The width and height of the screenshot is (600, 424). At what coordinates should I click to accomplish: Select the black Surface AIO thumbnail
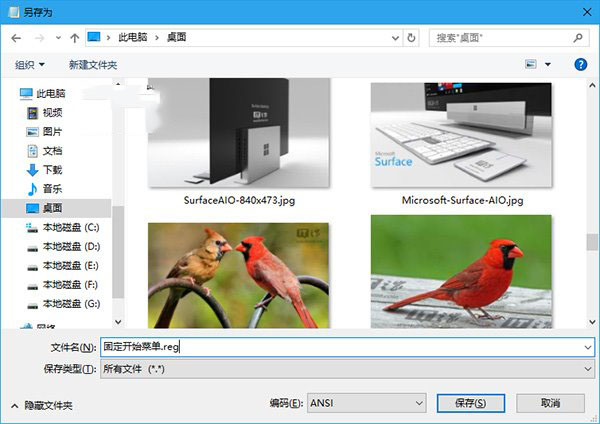pyautogui.click(x=239, y=132)
